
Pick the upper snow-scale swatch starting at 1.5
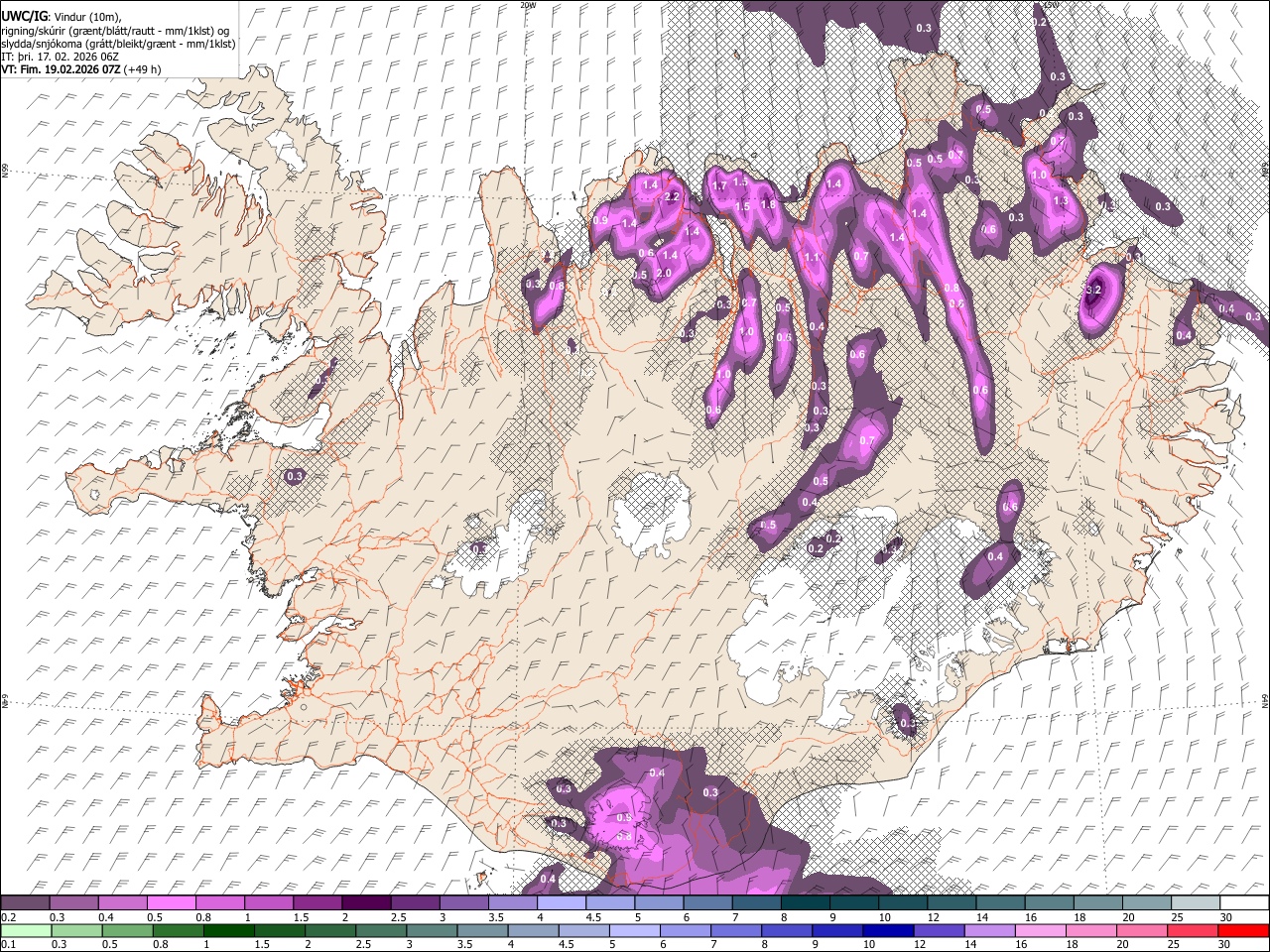(x=317, y=903)
